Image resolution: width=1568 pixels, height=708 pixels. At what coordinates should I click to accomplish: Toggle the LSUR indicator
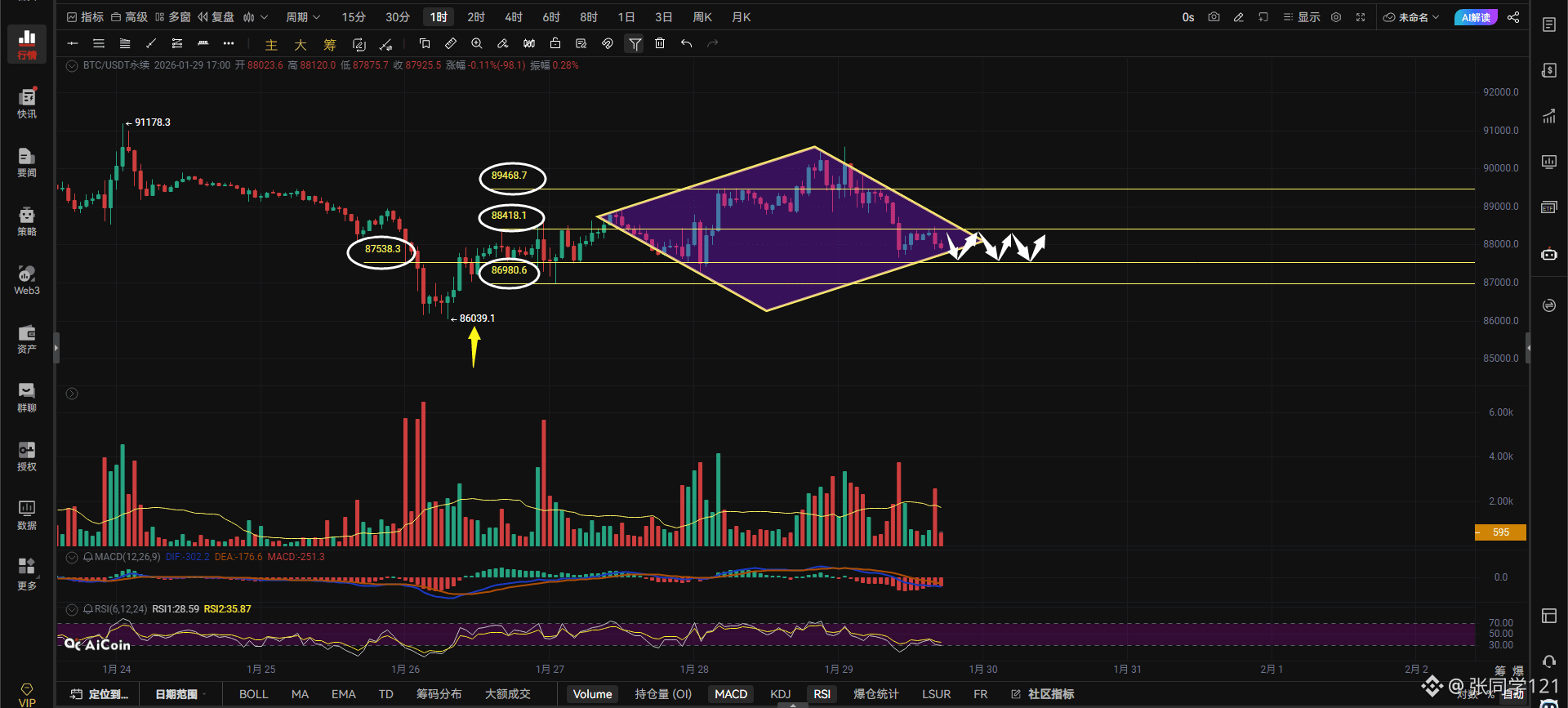936,694
